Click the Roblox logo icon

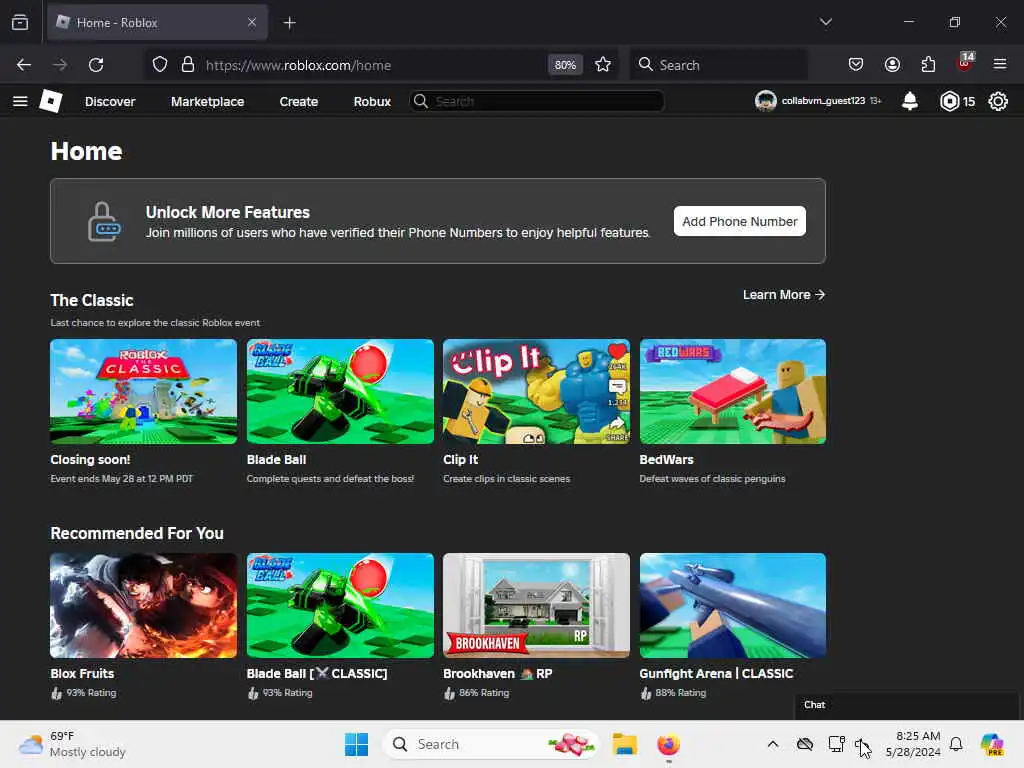coord(51,101)
